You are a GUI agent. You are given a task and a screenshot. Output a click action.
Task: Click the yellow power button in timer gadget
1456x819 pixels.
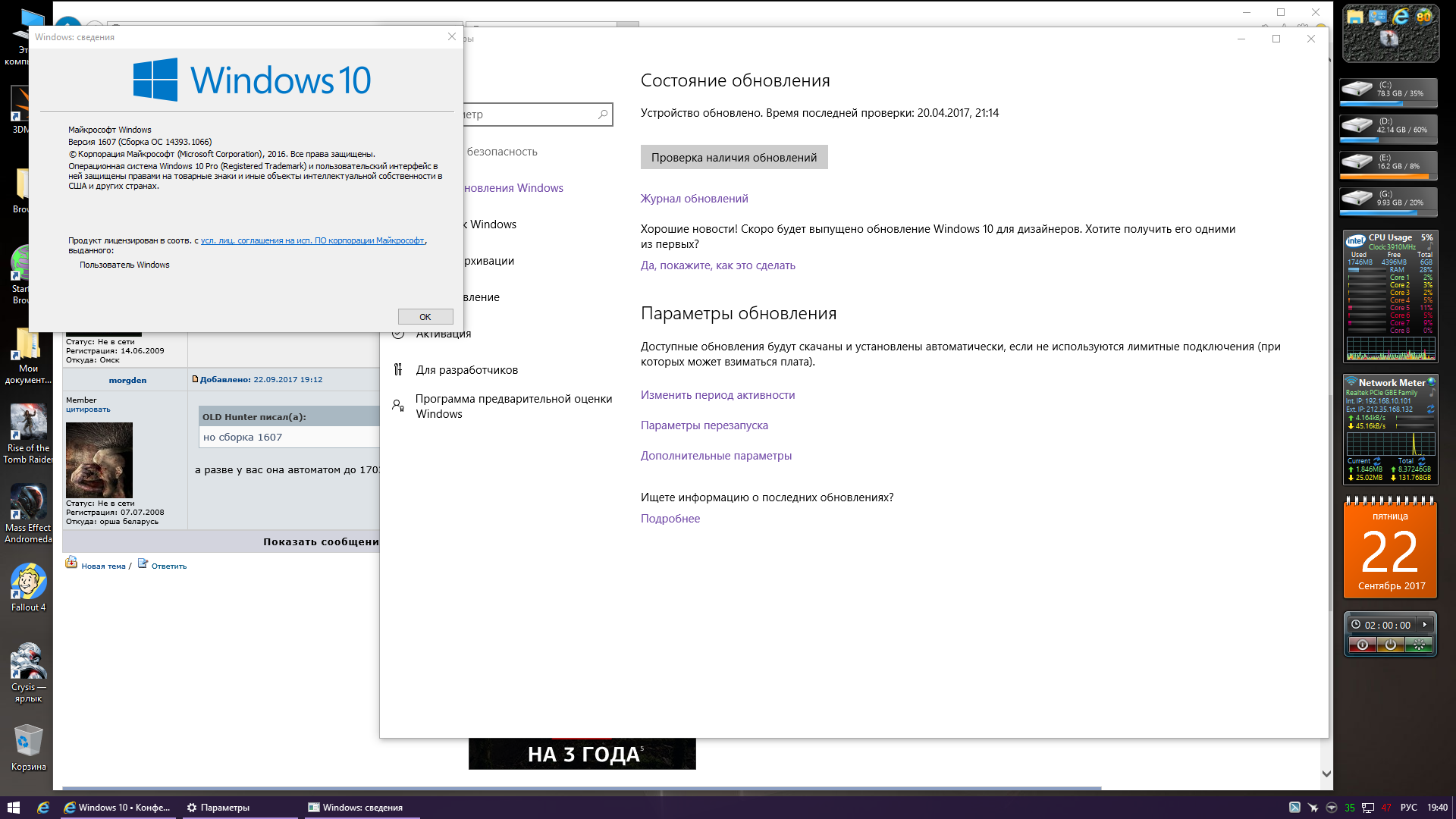[1390, 645]
